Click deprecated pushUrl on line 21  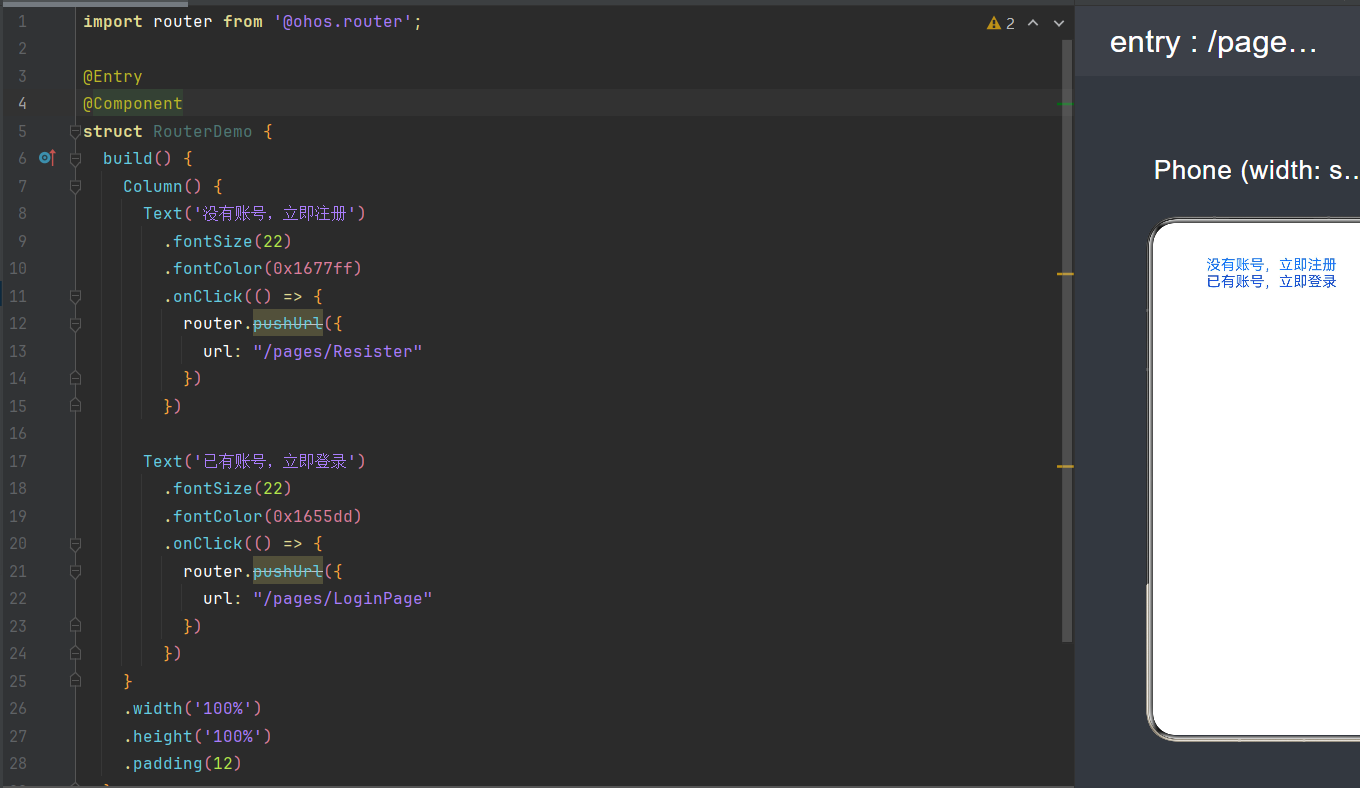[x=288, y=571]
